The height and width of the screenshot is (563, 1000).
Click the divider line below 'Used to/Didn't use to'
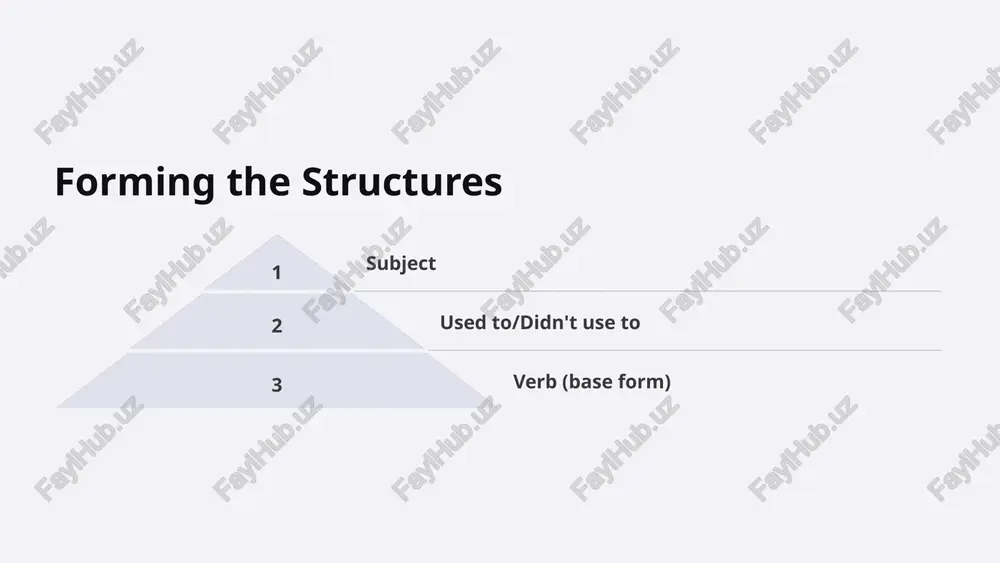point(684,350)
